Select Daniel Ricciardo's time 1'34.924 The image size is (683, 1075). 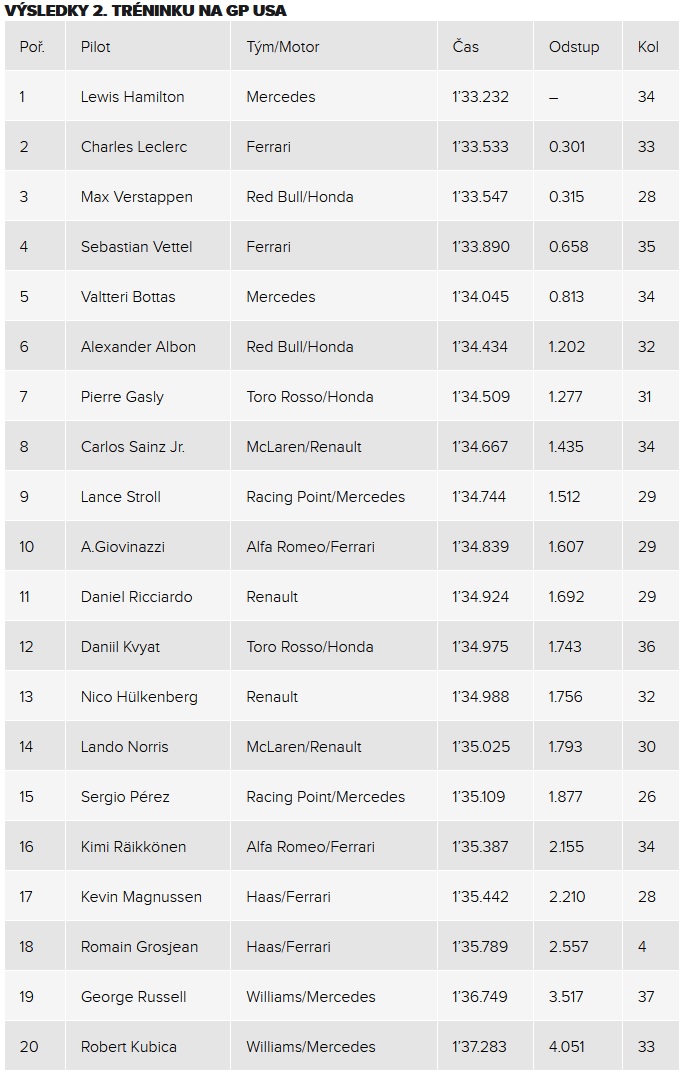pos(480,596)
